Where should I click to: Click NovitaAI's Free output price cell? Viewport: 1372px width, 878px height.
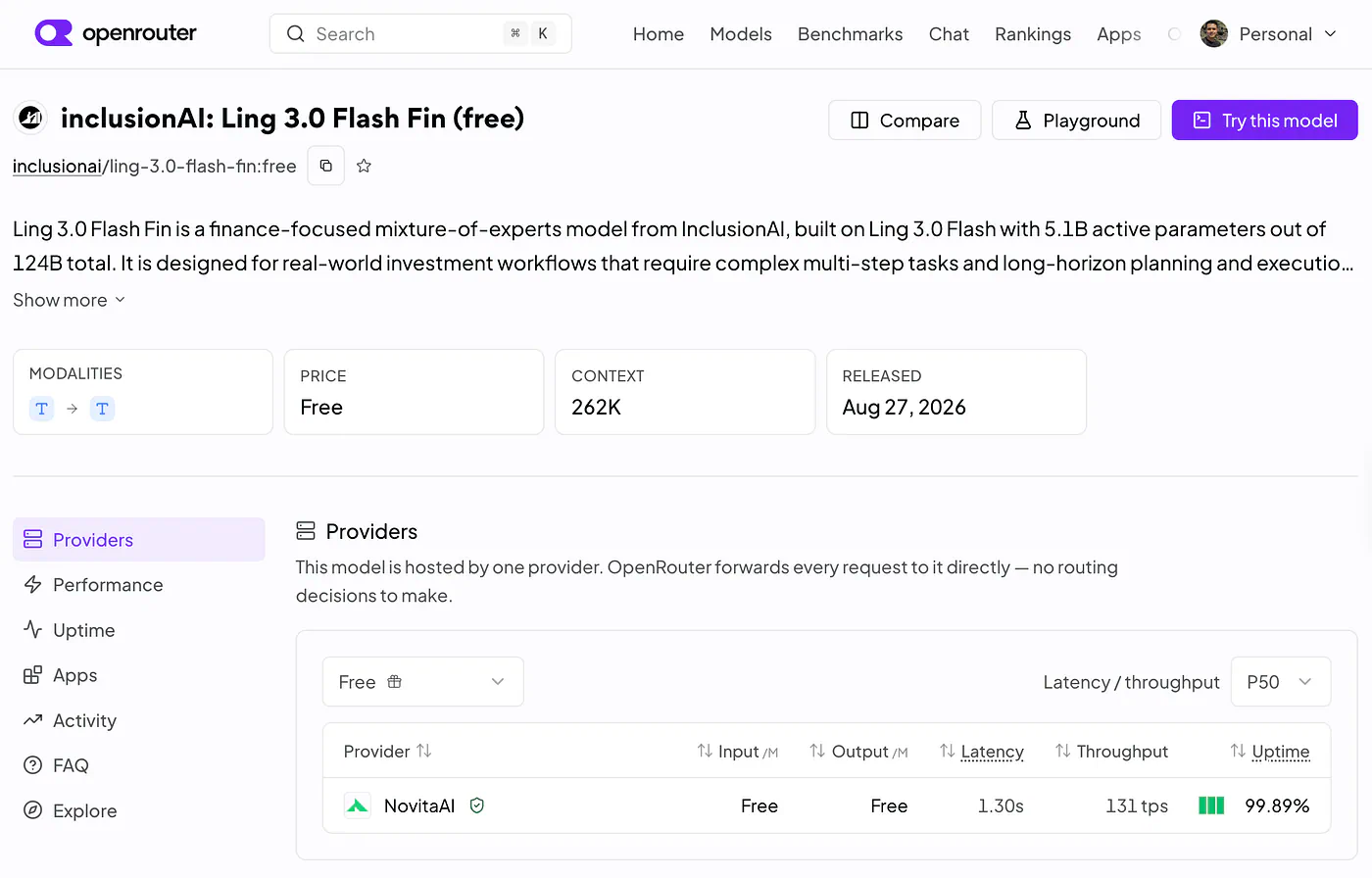pyautogui.click(x=889, y=805)
